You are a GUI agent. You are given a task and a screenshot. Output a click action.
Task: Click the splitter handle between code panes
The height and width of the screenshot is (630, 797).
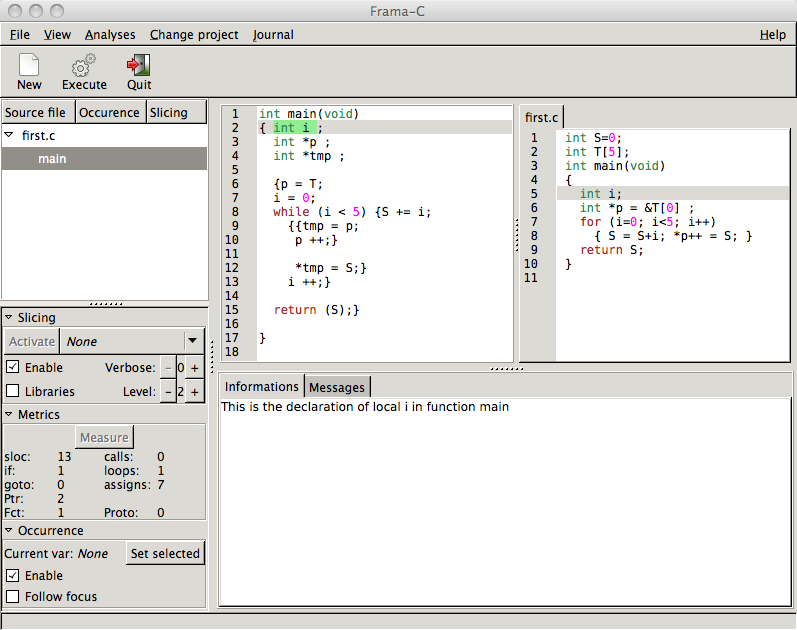pos(516,235)
